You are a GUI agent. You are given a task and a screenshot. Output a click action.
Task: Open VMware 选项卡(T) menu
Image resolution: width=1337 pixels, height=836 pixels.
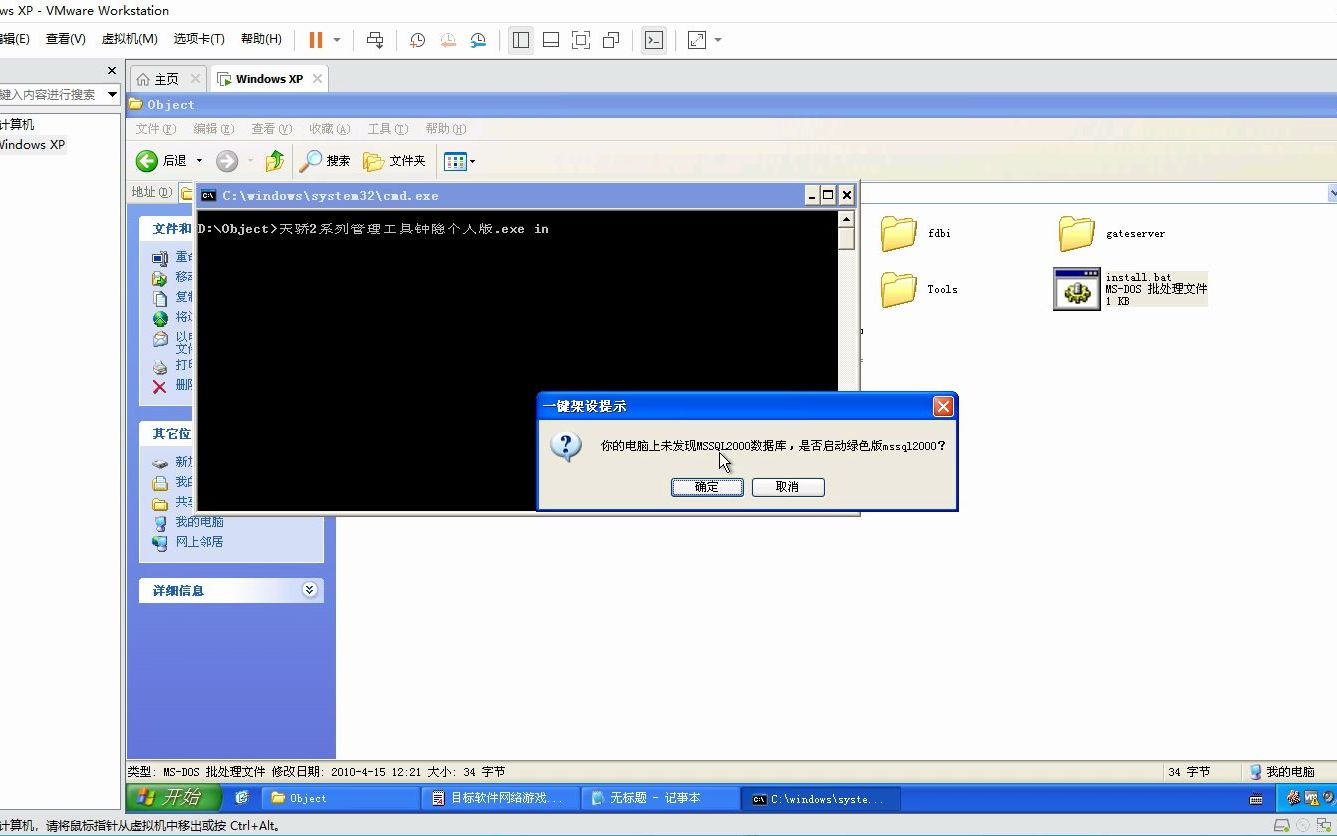pyautogui.click(x=199, y=39)
